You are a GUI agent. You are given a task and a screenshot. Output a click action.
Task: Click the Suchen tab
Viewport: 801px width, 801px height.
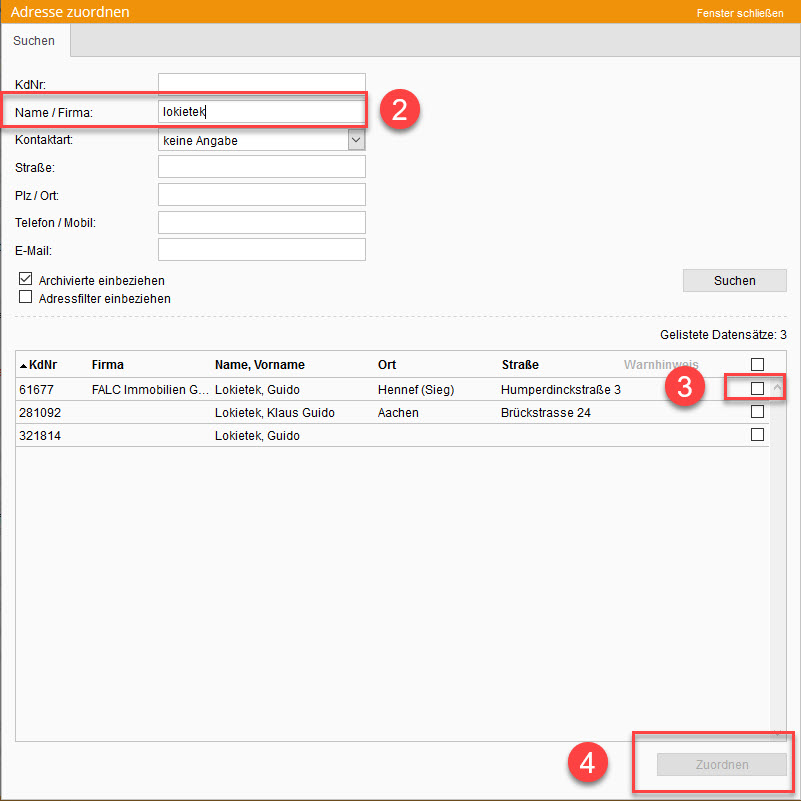click(x=34, y=41)
